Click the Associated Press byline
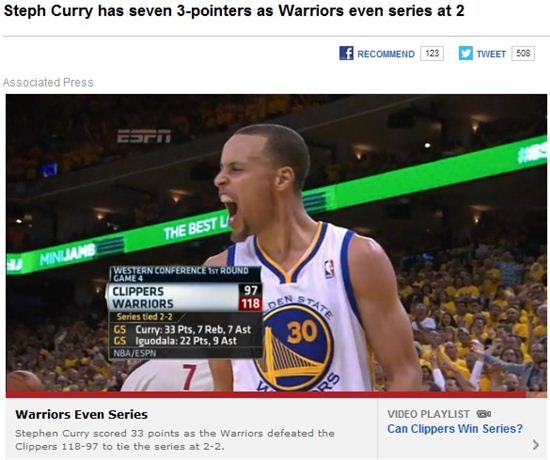Viewport: 550px width, 460px height. point(48,82)
